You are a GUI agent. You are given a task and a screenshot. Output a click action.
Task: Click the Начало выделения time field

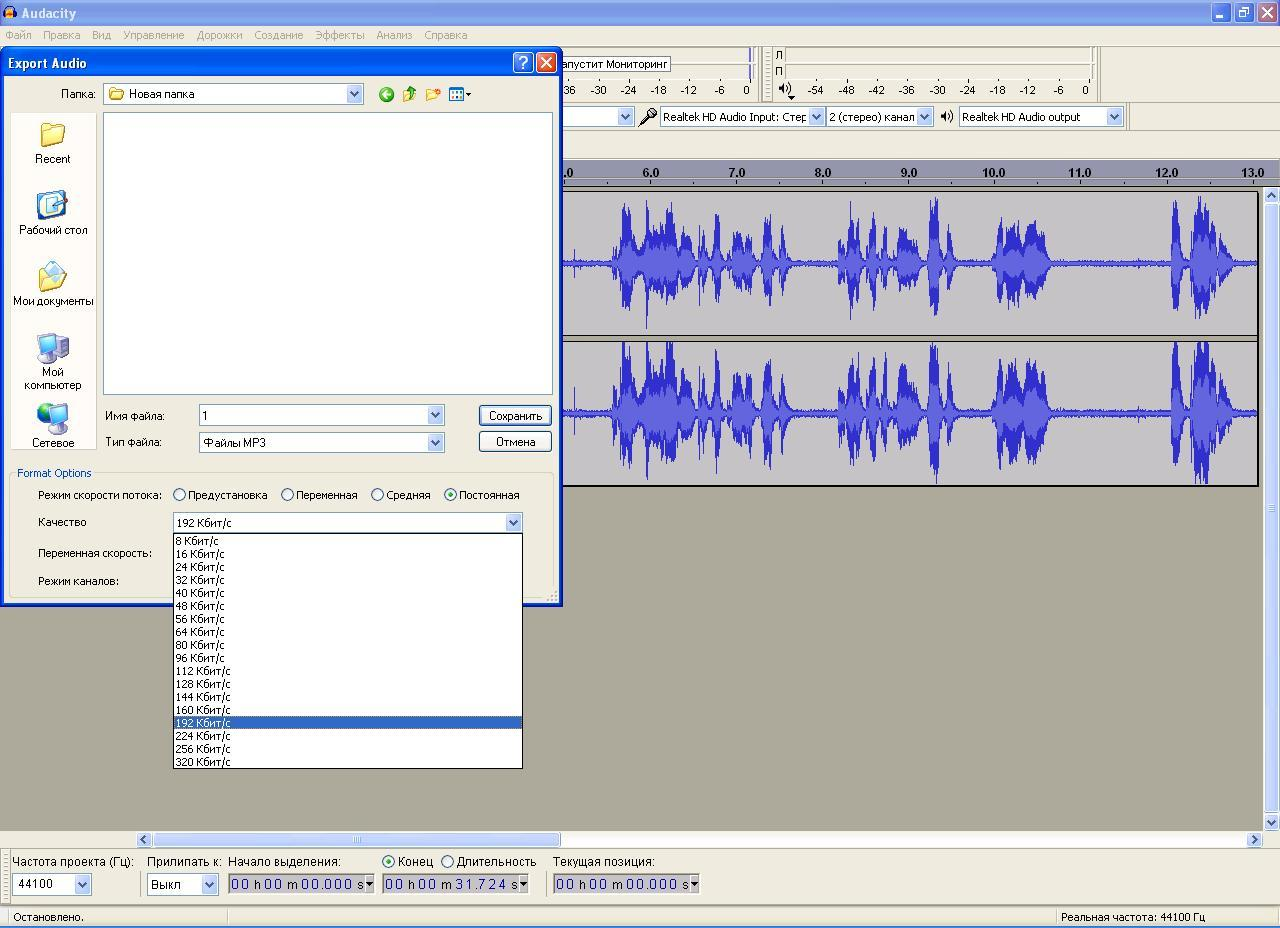point(301,884)
